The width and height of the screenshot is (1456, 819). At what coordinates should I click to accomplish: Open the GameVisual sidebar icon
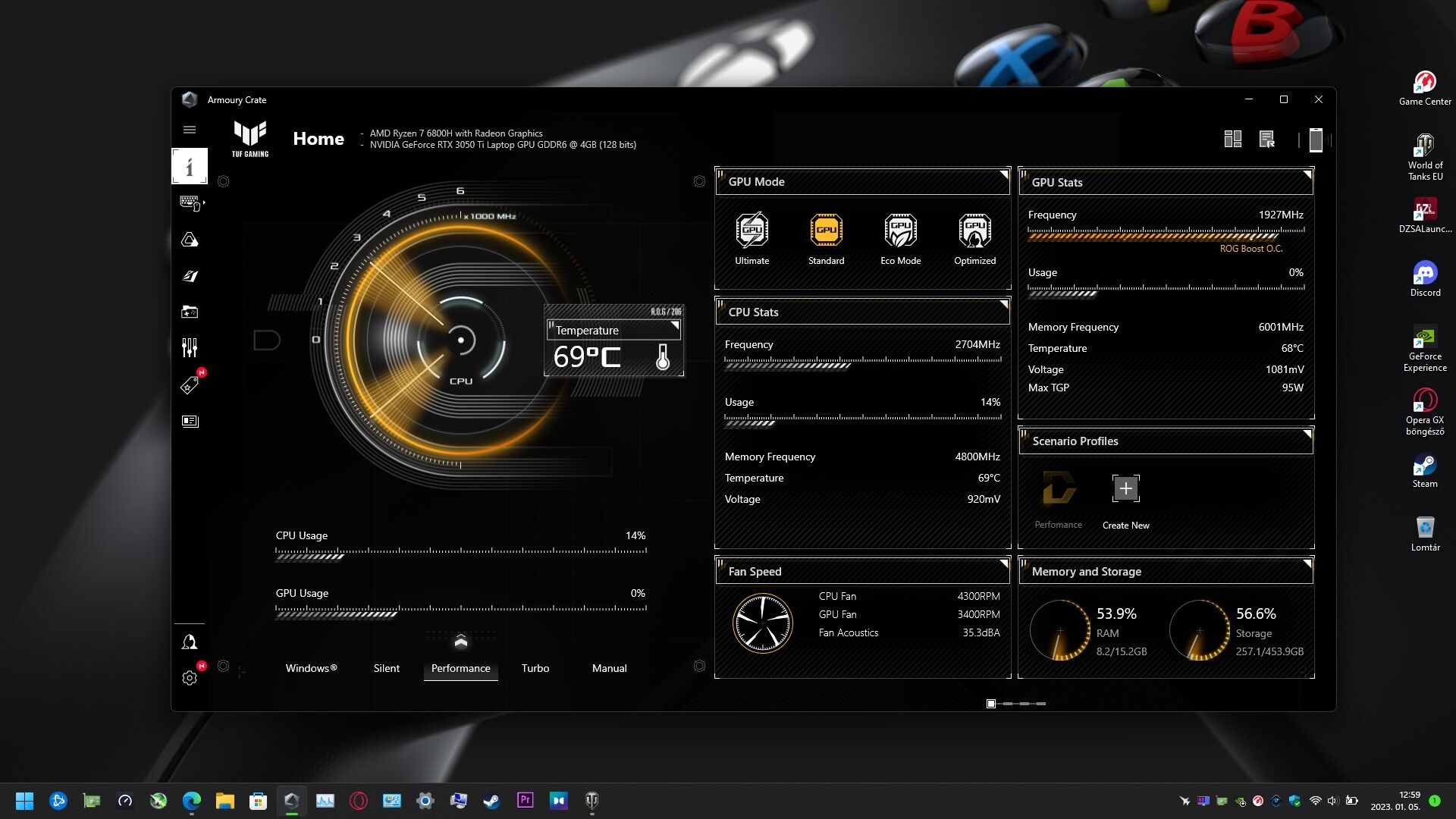(190, 276)
